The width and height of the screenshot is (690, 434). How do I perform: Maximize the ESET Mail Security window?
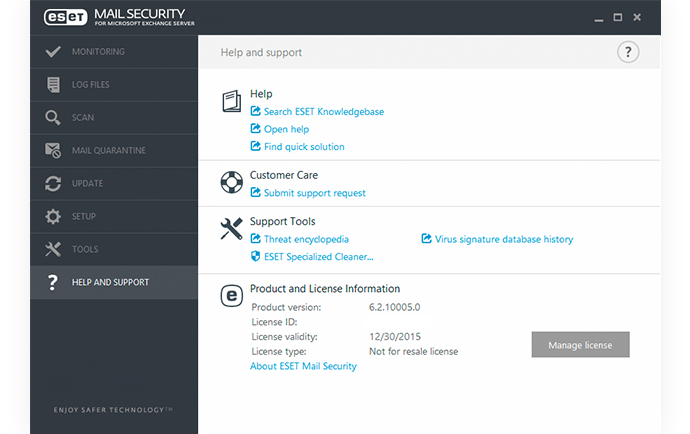coord(618,17)
